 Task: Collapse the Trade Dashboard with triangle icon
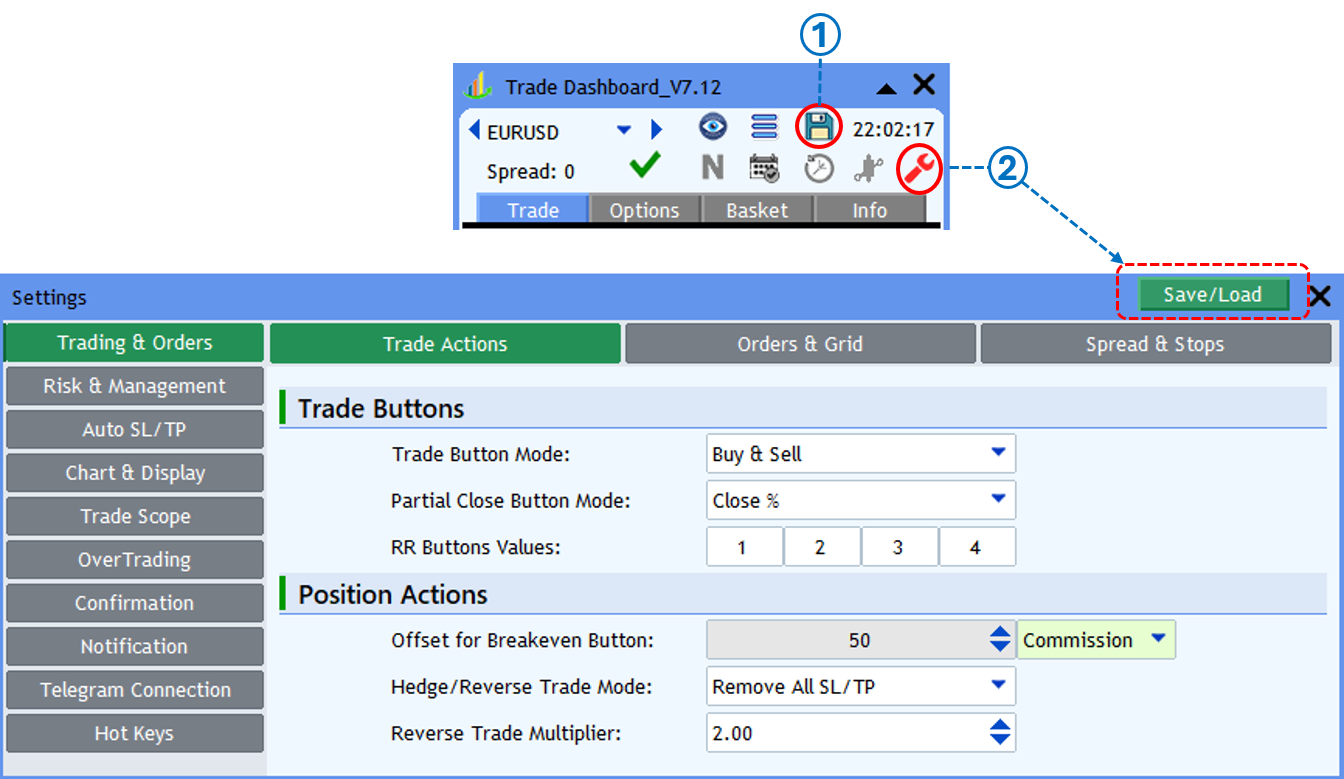pyautogui.click(x=886, y=89)
